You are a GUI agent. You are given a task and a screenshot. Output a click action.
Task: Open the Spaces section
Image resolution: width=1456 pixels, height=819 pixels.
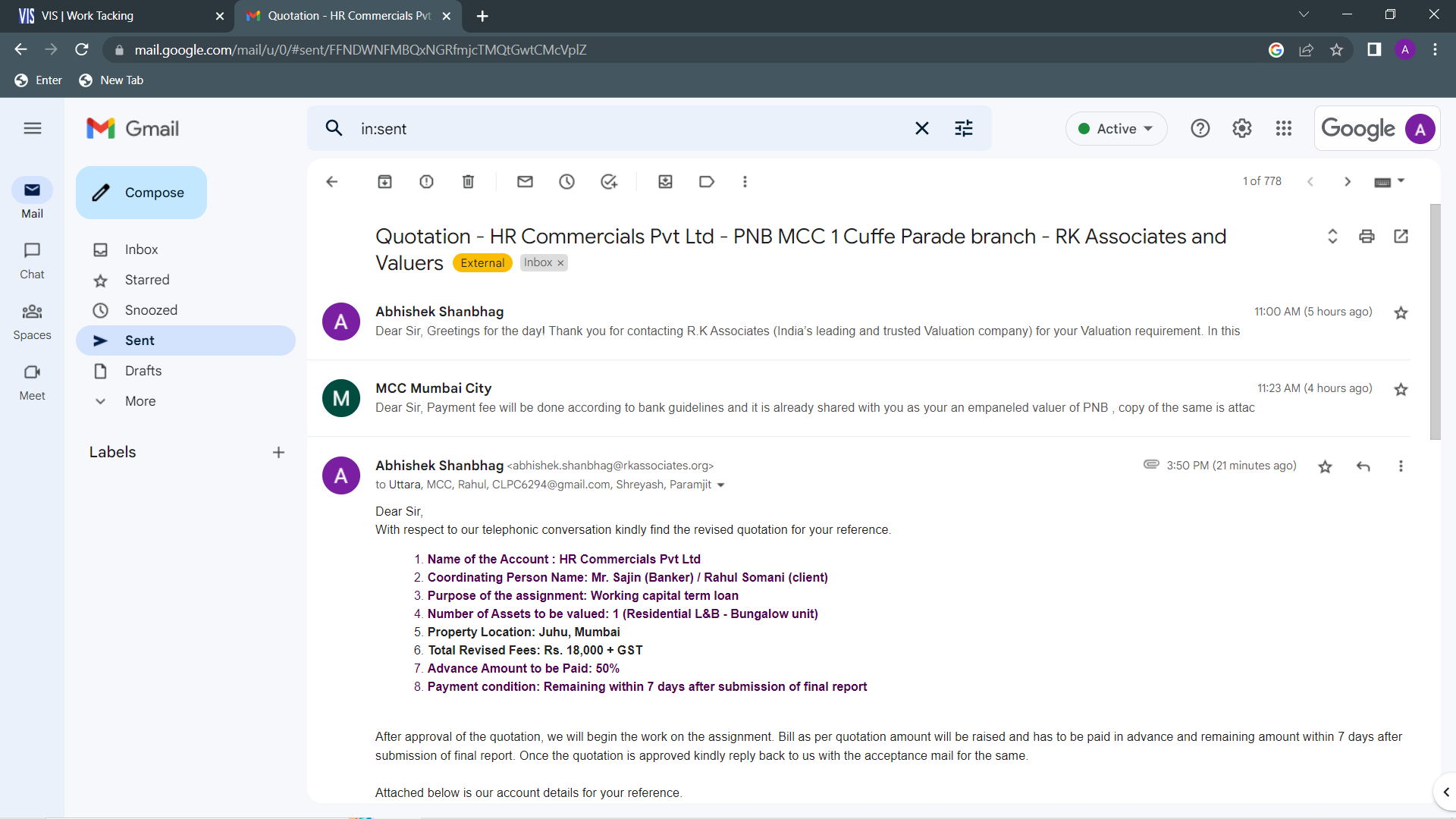[32, 321]
